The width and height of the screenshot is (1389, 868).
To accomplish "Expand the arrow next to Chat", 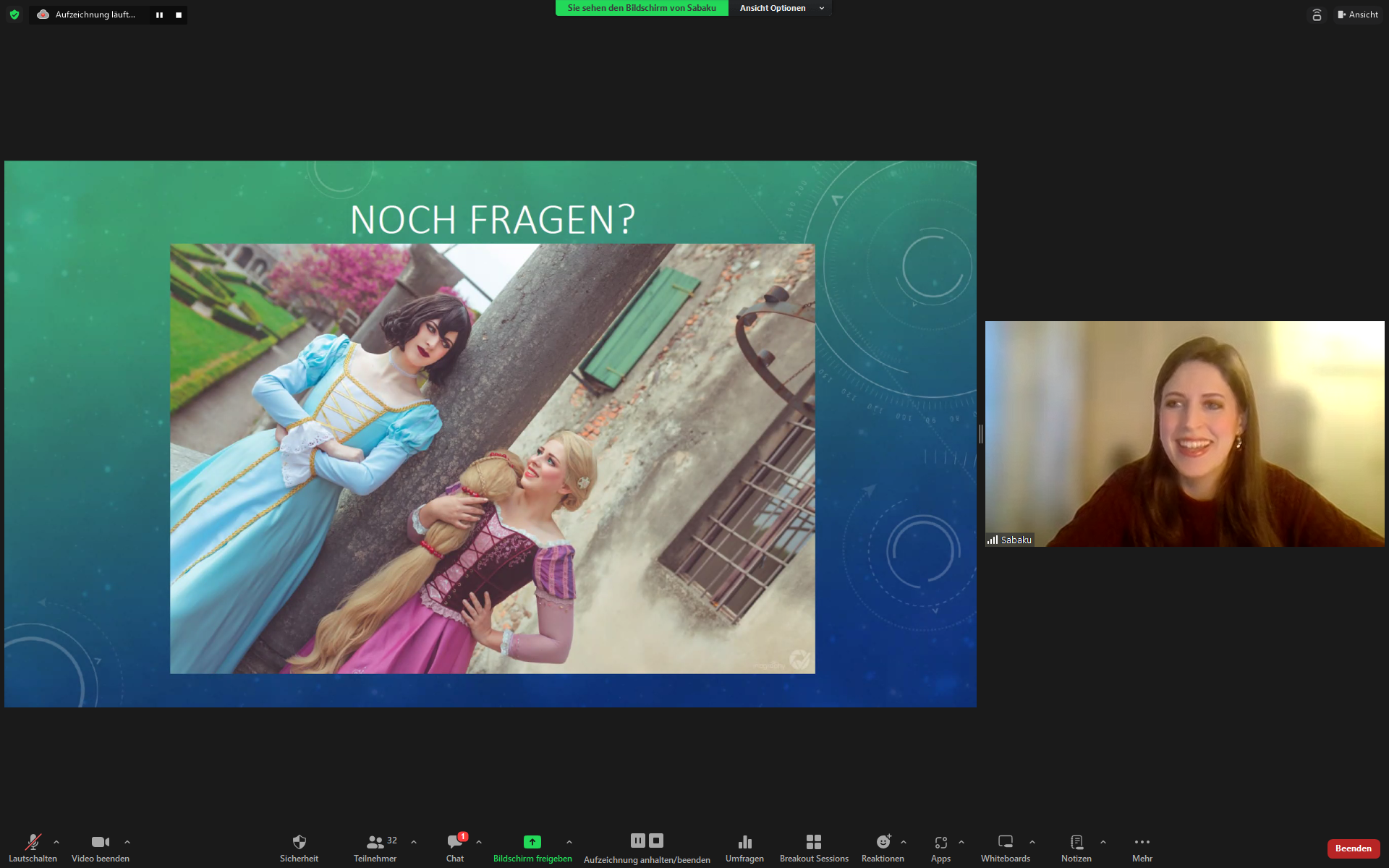I will pyautogui.click(x=479, y=842).
